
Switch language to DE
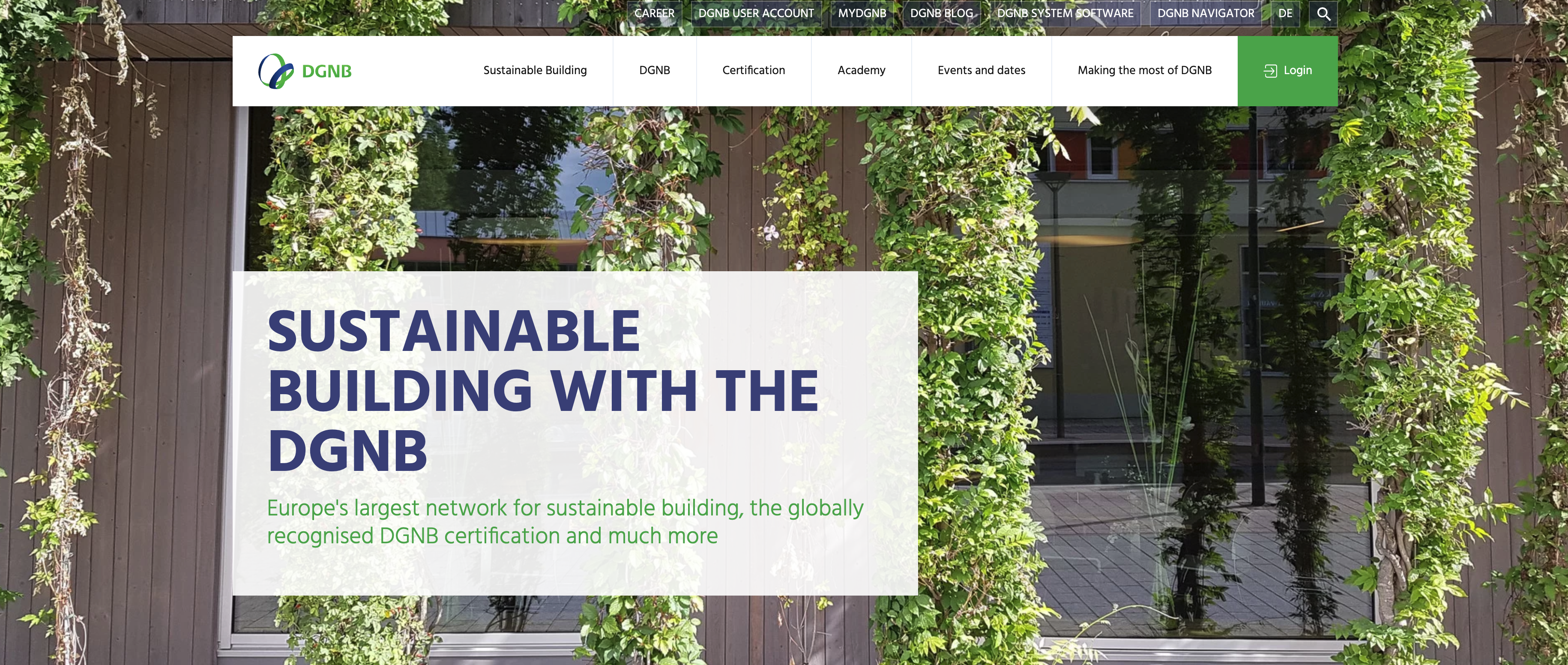point(1285,13)
